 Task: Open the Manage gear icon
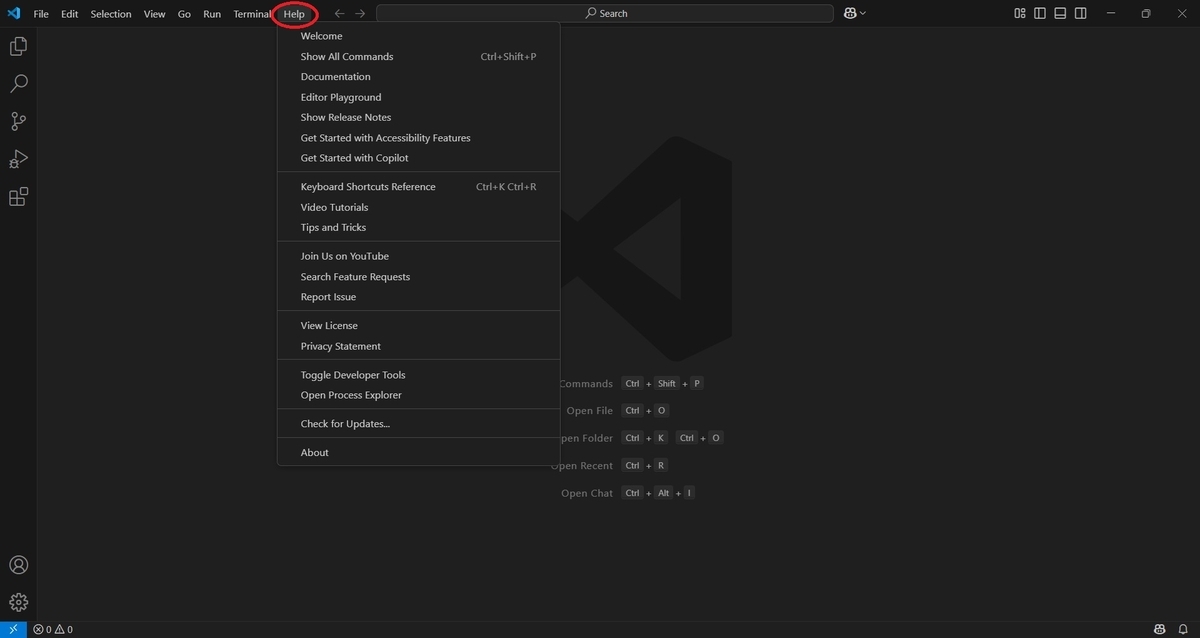click(18, 603)
